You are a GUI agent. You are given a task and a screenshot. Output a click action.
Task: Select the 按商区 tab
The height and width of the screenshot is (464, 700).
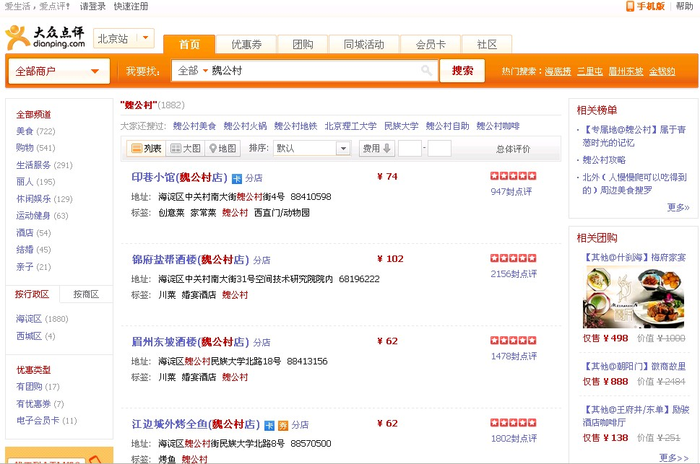point(86,294)
